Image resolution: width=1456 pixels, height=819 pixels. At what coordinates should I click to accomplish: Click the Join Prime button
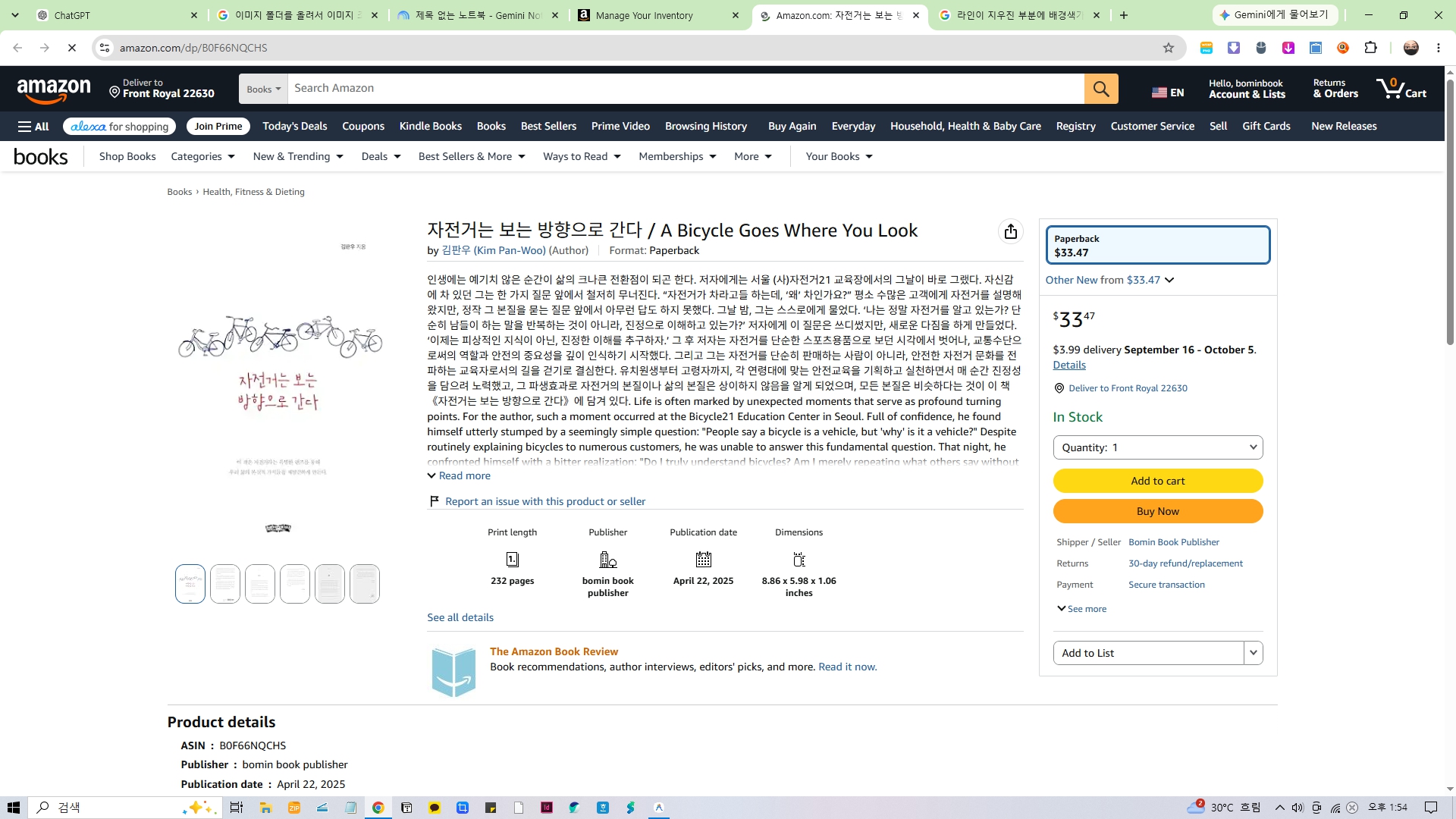point(218,127)
